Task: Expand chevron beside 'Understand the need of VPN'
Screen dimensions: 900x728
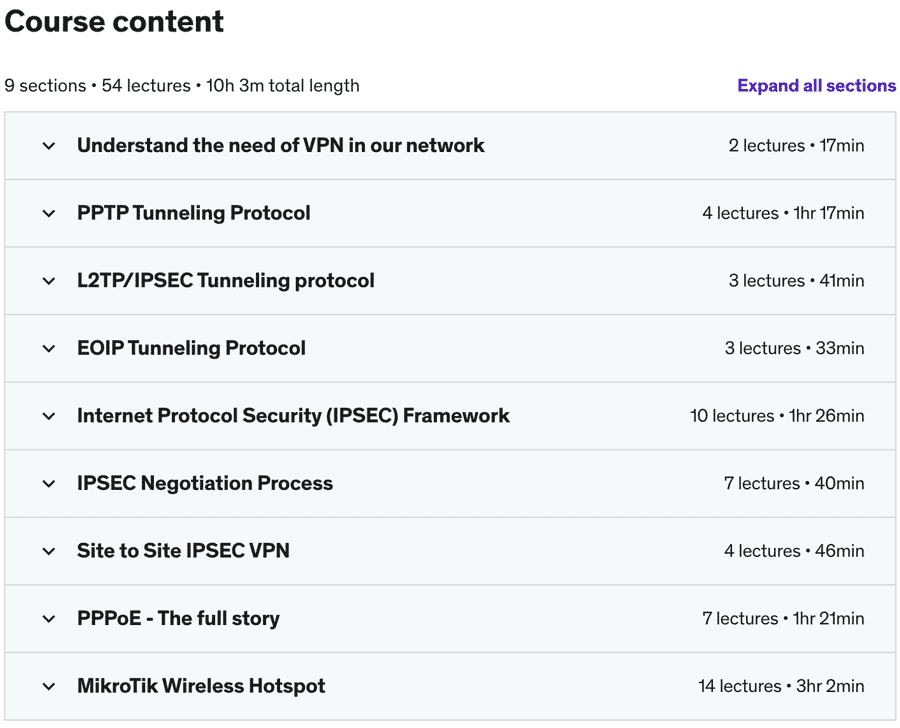Action: point(49,146)
